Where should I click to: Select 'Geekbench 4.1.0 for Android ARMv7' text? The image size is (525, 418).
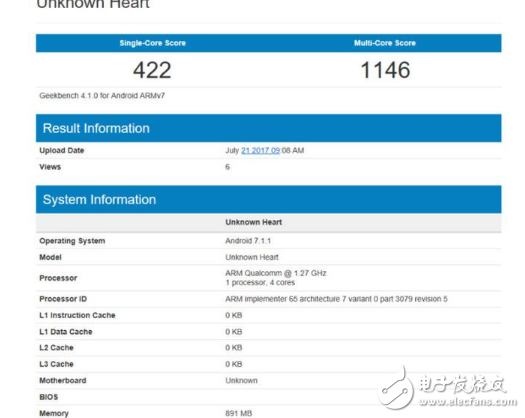pos(102,96)
